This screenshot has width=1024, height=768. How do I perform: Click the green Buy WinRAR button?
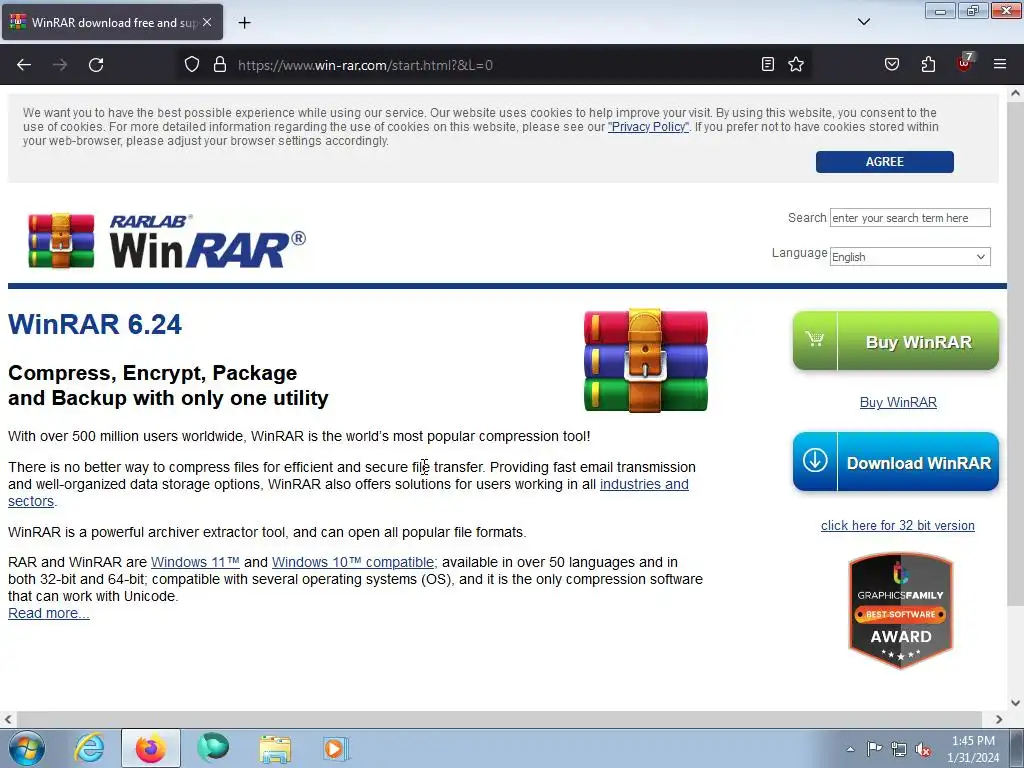point(895,341)
